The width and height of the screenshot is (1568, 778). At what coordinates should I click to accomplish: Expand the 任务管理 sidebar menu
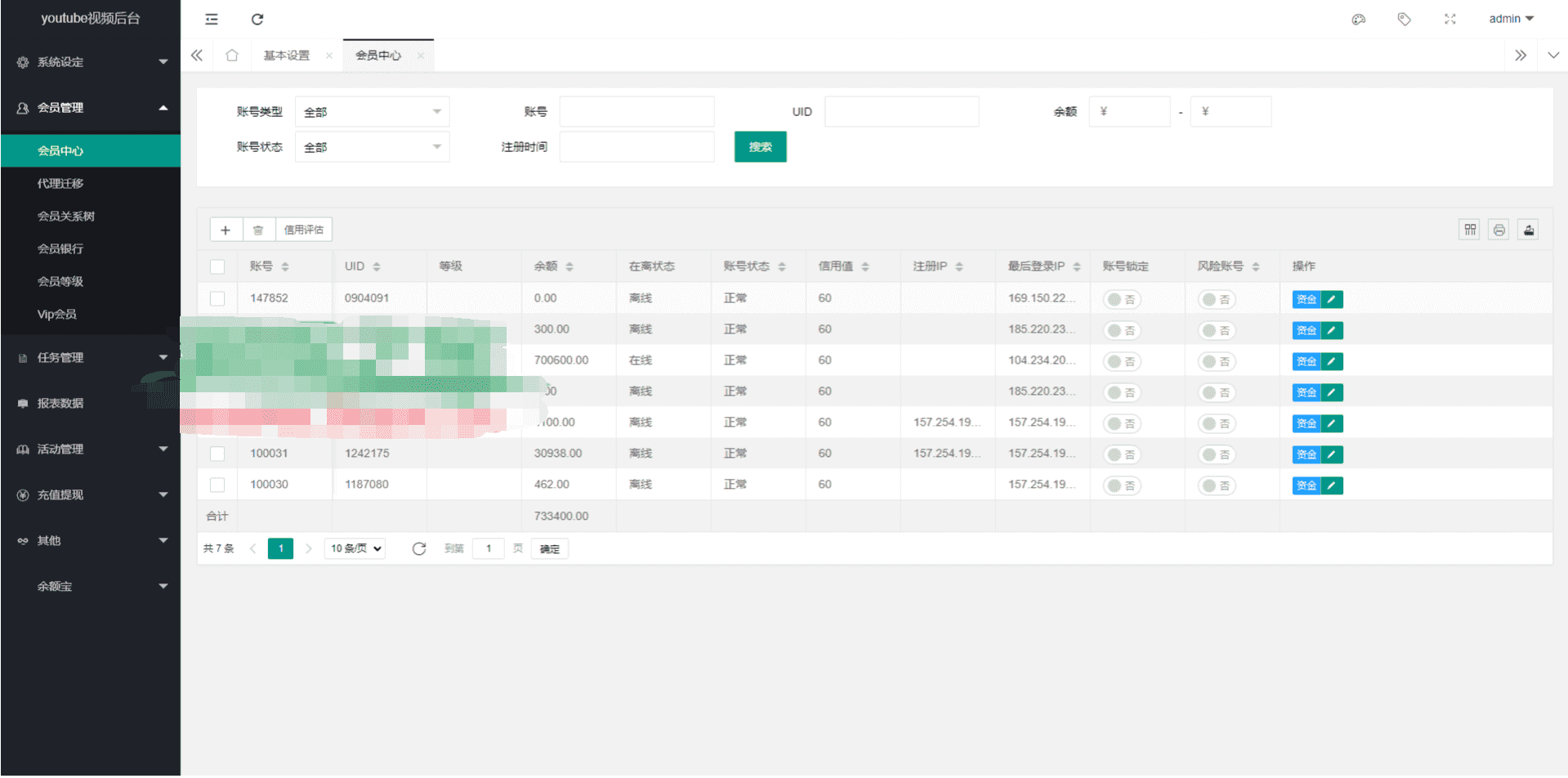tap(90, 357)
